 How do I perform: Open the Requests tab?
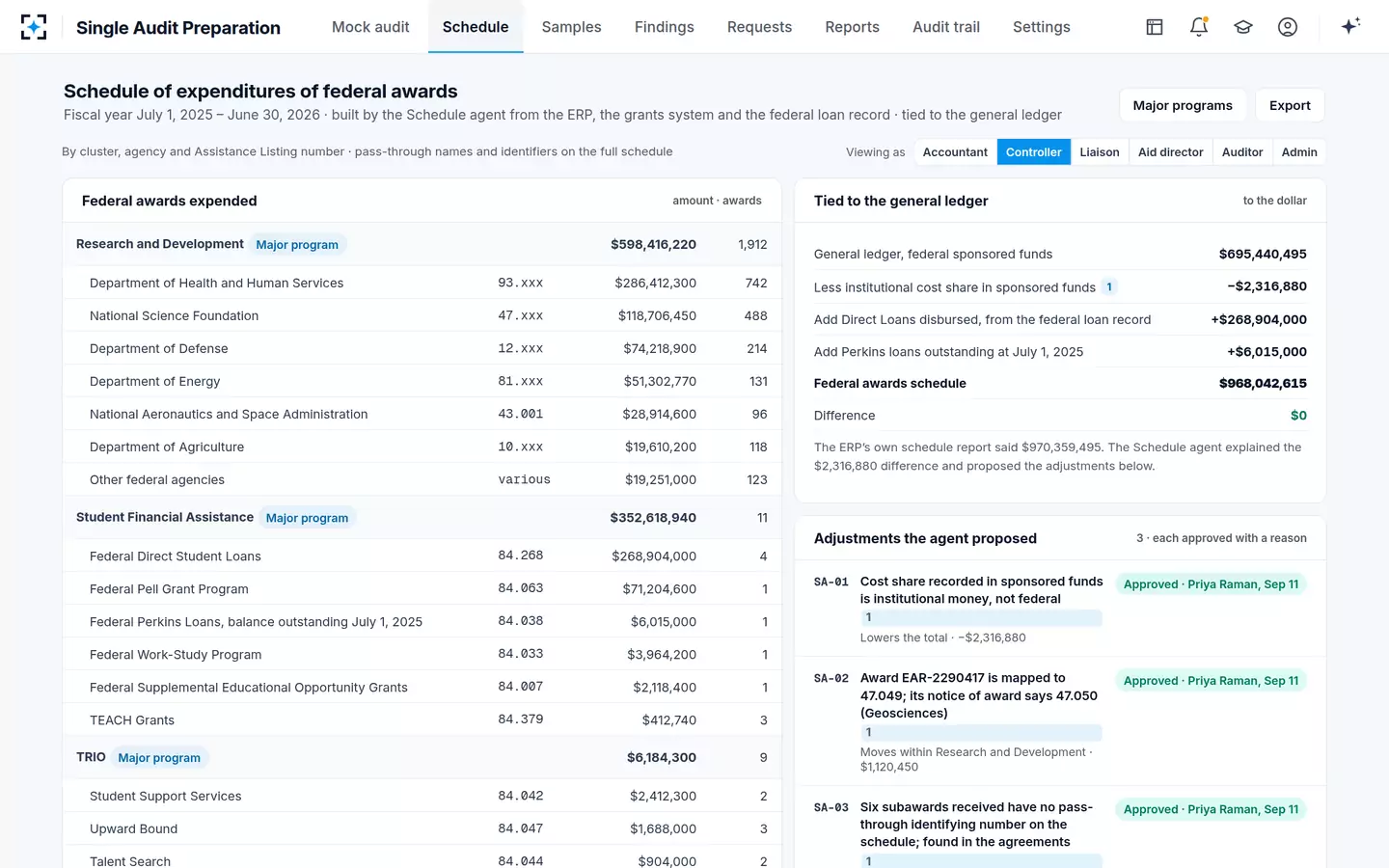[759, 27]
